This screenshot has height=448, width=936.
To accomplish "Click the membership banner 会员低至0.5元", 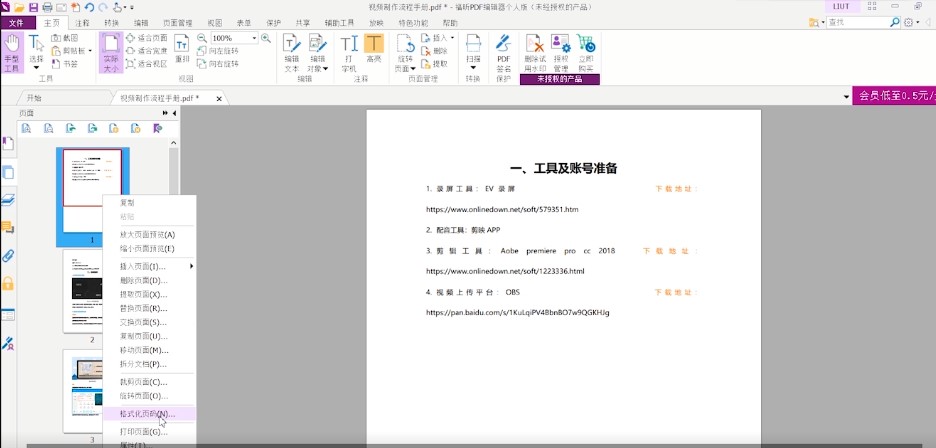I will point(894,96).
